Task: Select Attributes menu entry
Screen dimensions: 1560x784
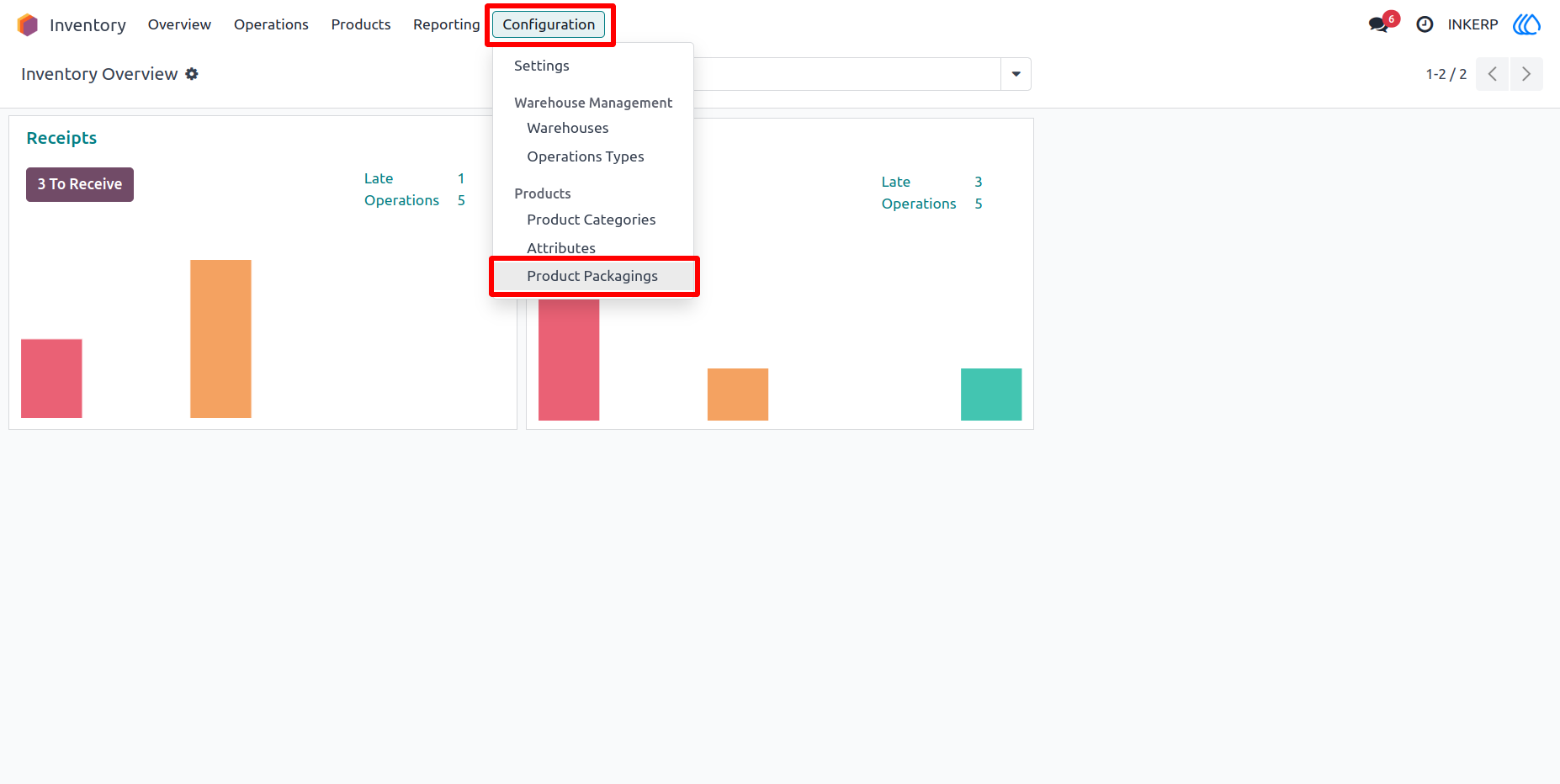Action: point(593,248)
